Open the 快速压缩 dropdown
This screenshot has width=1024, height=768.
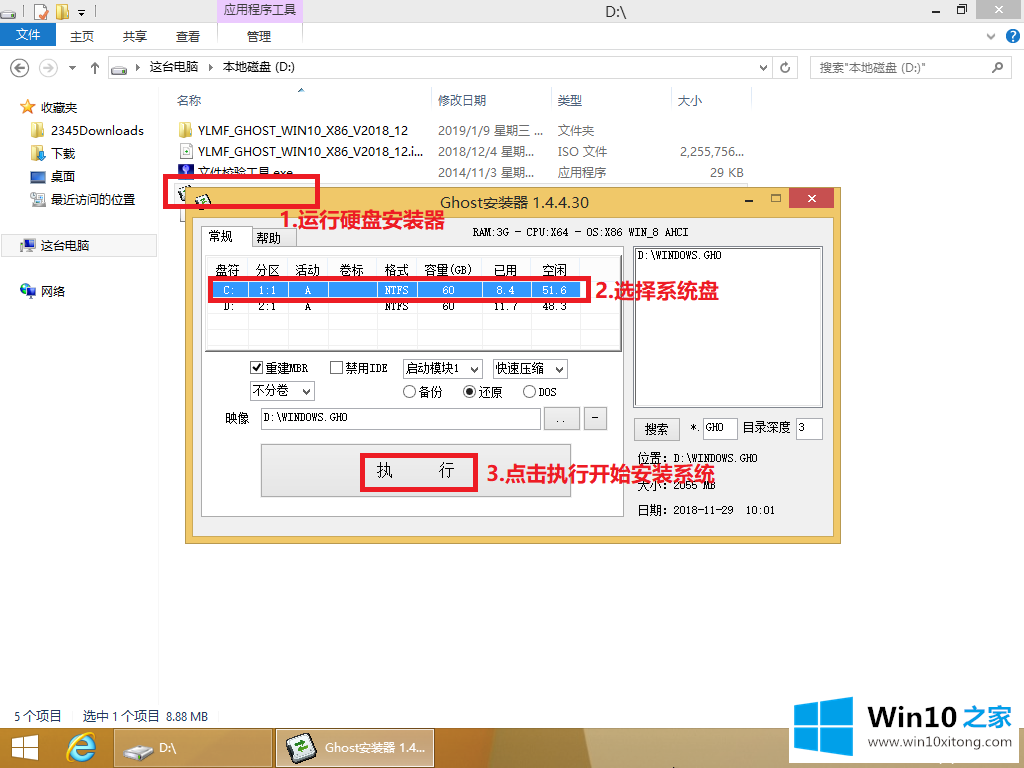530,369
